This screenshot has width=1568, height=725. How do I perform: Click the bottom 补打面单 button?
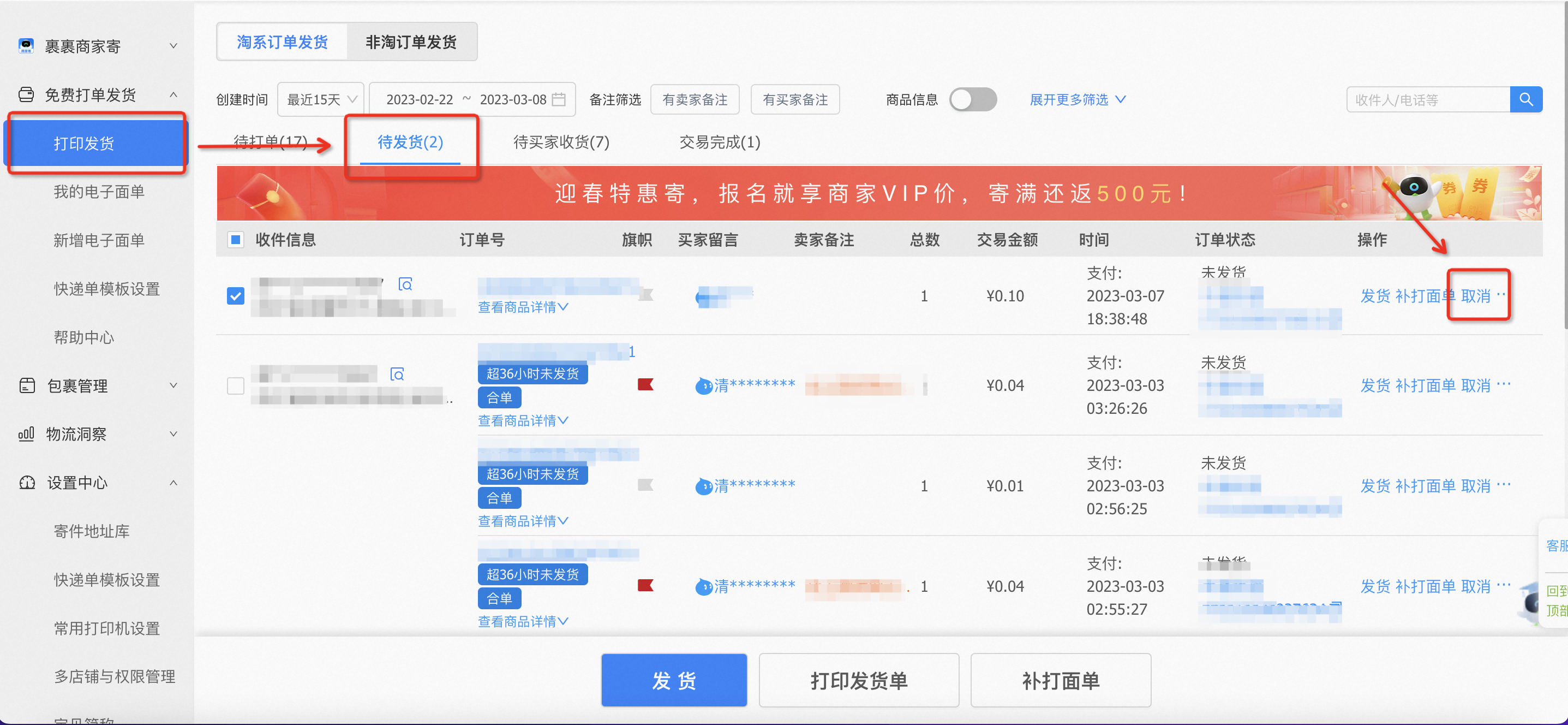(1061, 680)
